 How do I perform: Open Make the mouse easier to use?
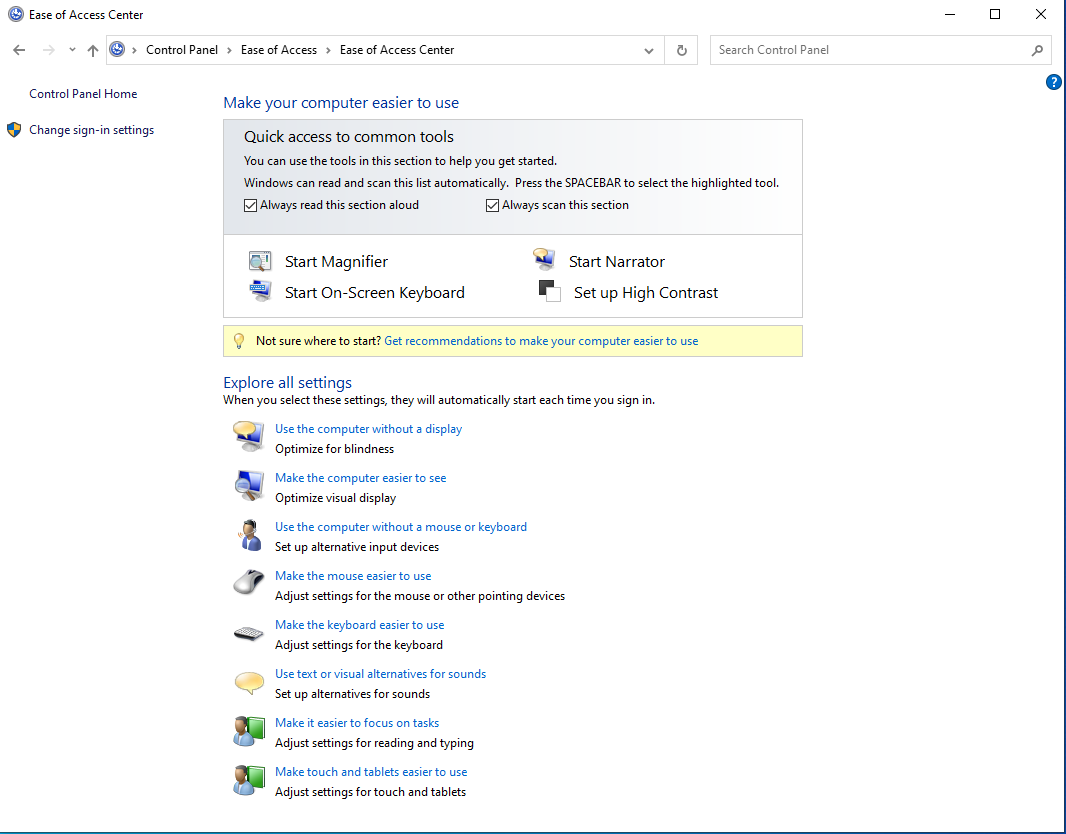[x=353, y=576]
